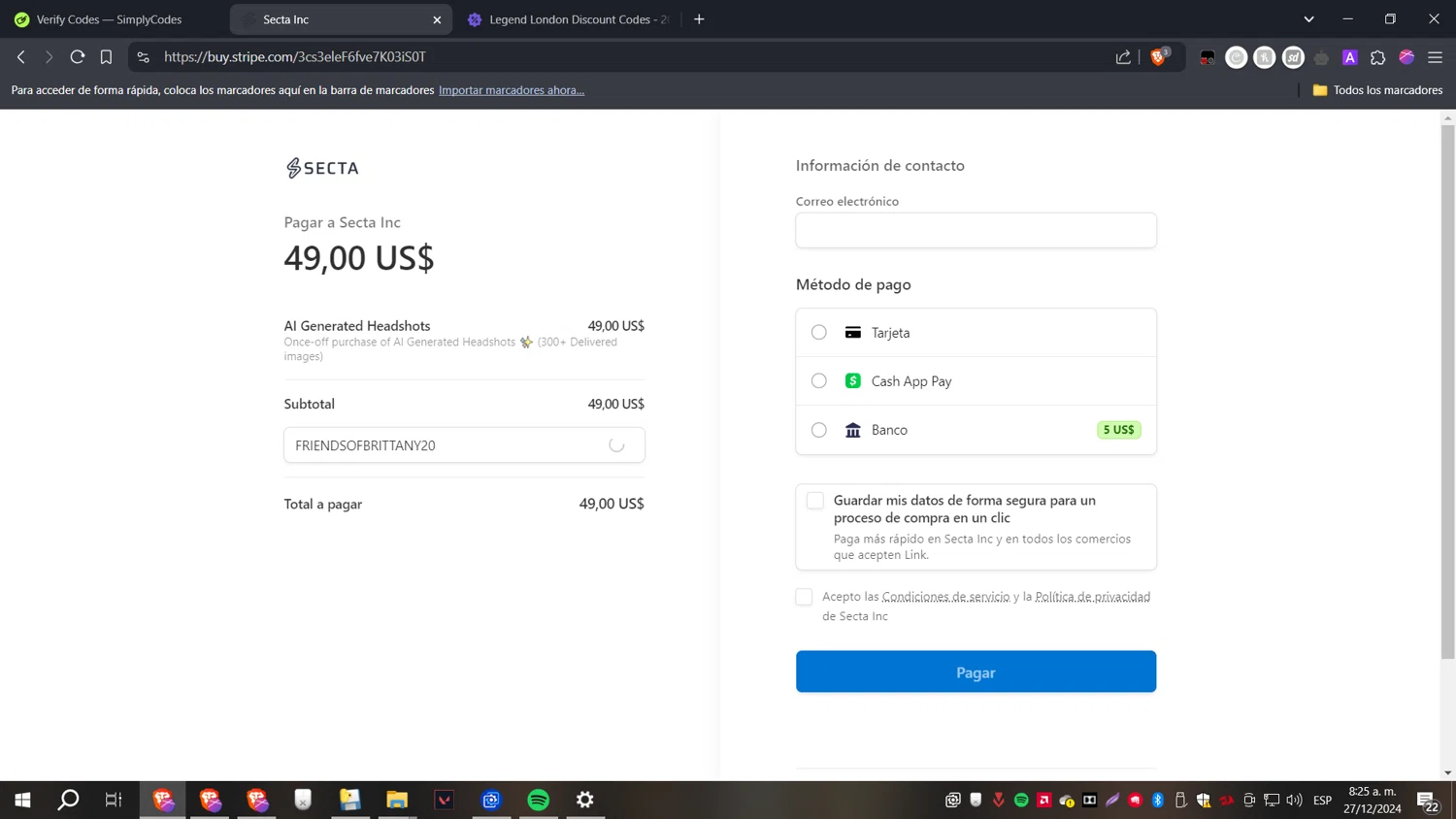Click the bookmark icon beside reload

click(x=106, y=57)
